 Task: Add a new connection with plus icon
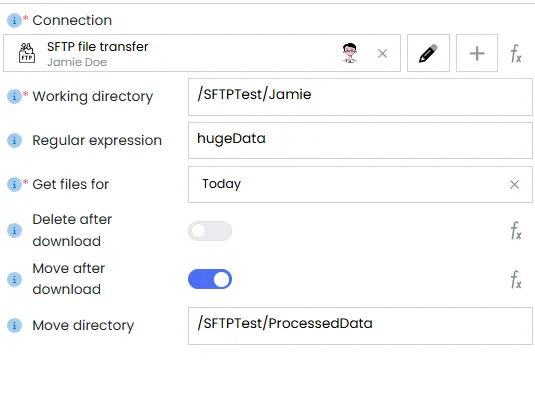pos(477,53)
